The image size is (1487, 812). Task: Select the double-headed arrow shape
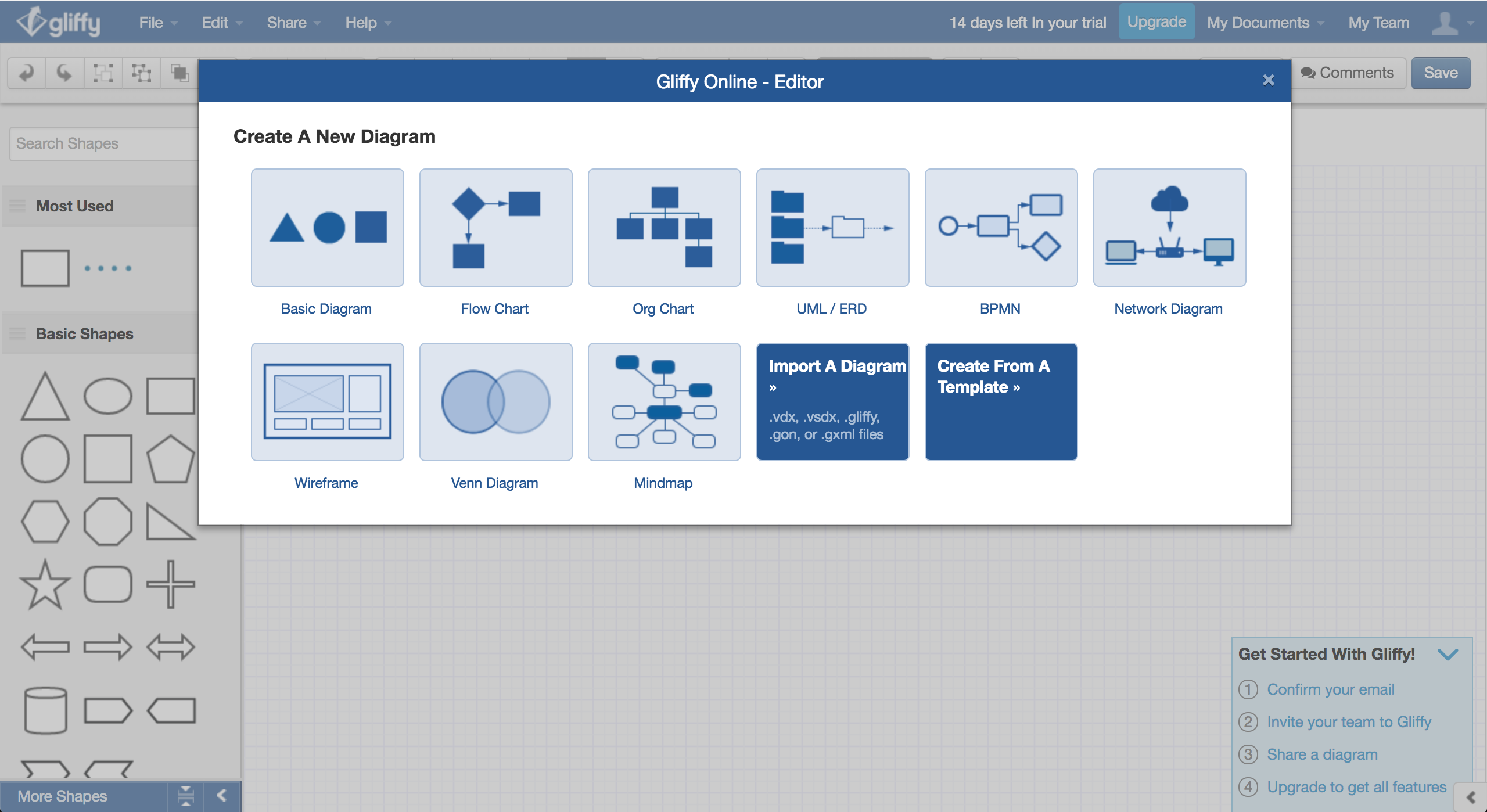point(171,647)
